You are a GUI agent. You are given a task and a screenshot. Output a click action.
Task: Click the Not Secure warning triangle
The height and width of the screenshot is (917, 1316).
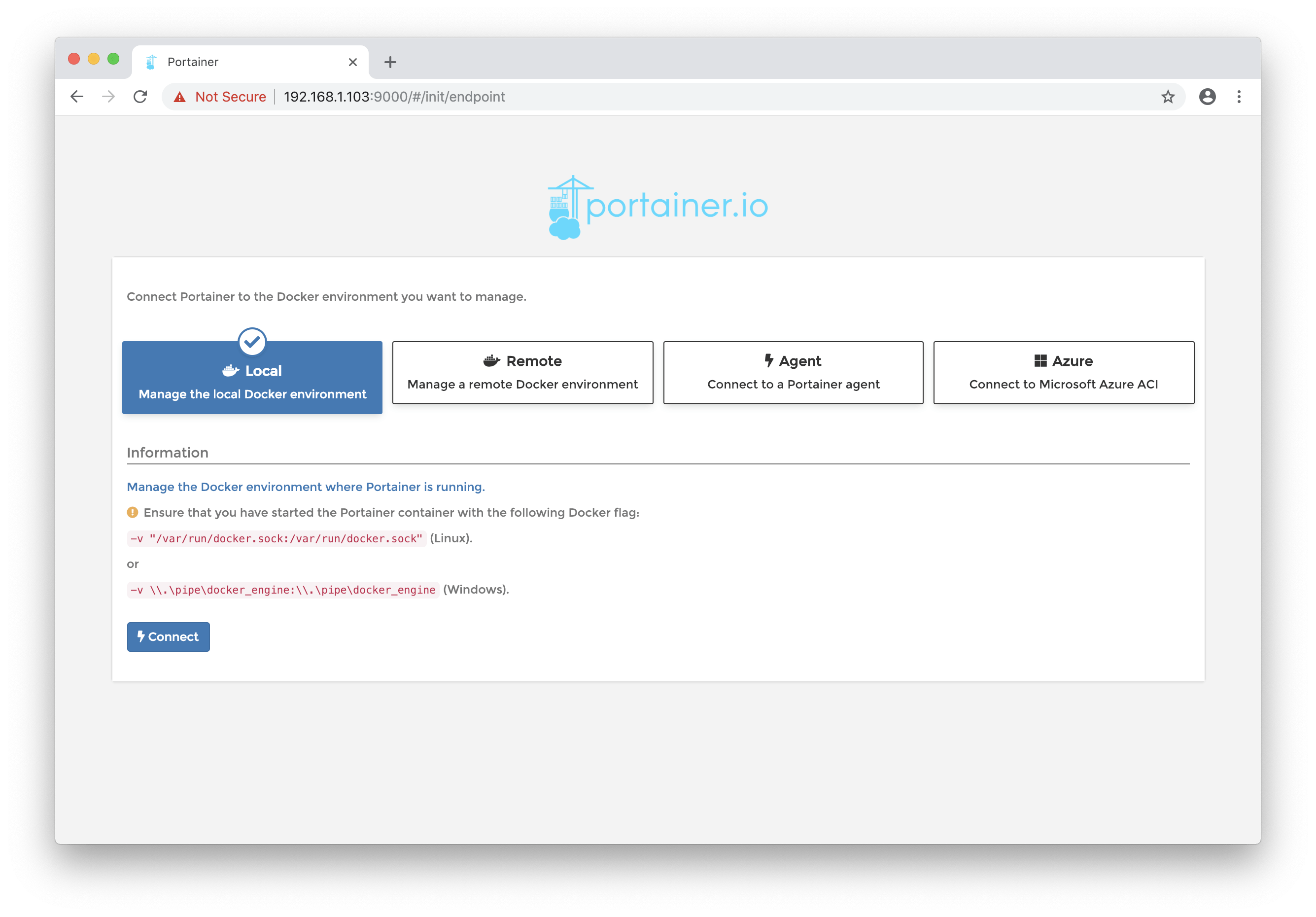[x=180, y=97]
